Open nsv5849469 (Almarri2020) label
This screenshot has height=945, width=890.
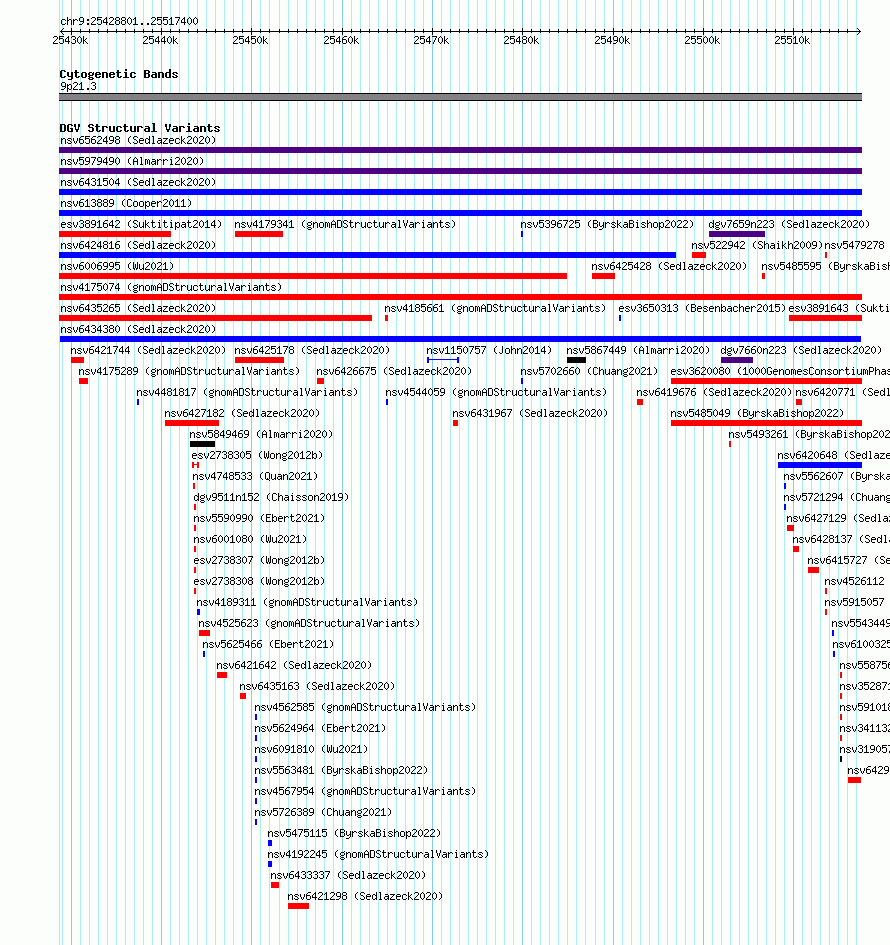[x=261, y=435]
